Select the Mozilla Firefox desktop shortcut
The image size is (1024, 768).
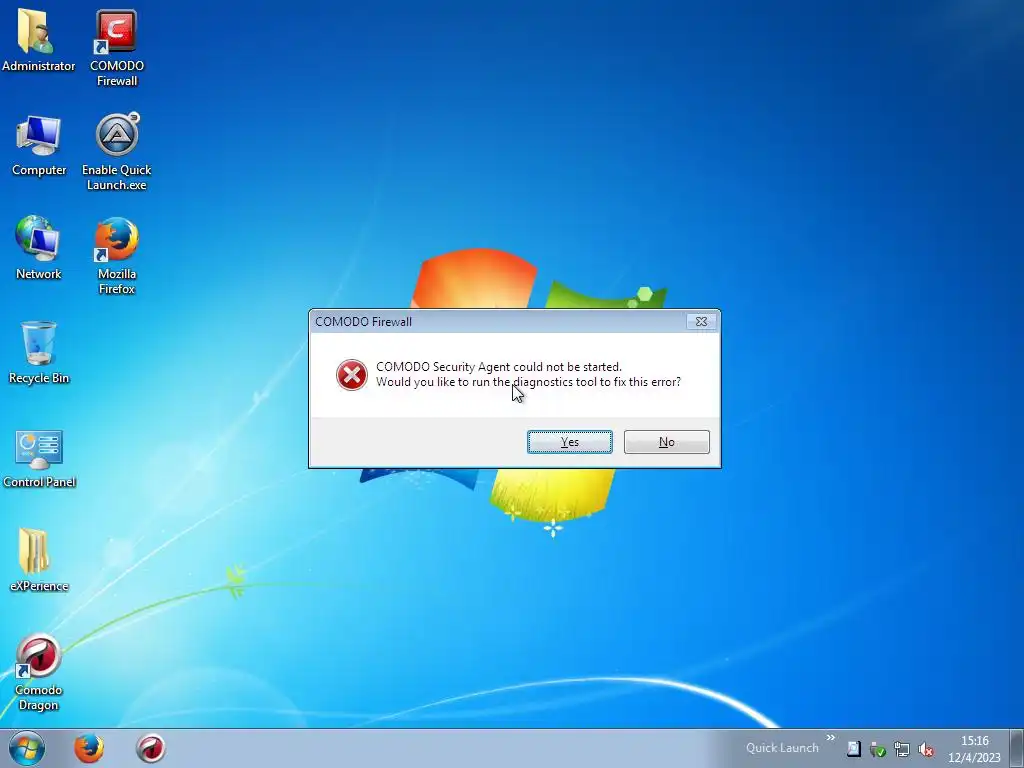click(116, 256)
